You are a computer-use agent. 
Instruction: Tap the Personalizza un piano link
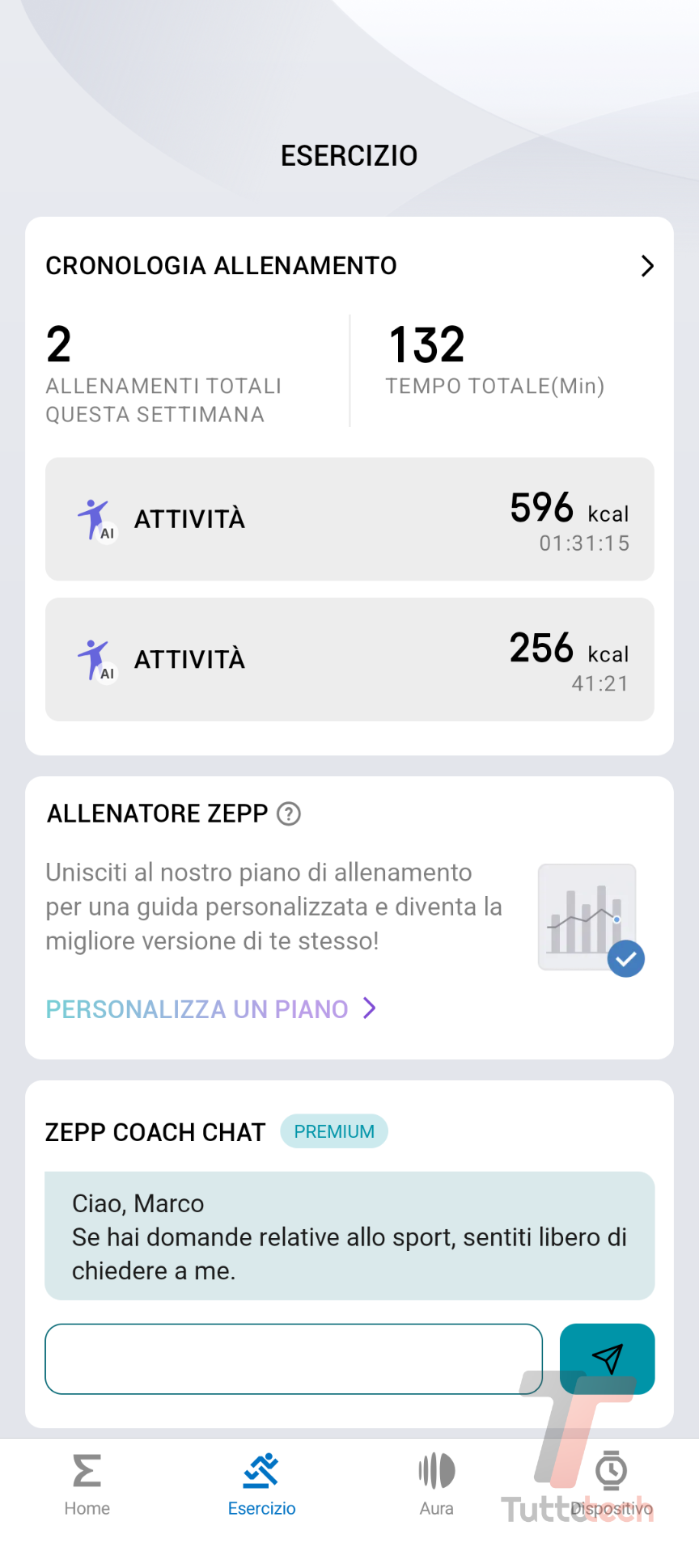[197, 1009]
